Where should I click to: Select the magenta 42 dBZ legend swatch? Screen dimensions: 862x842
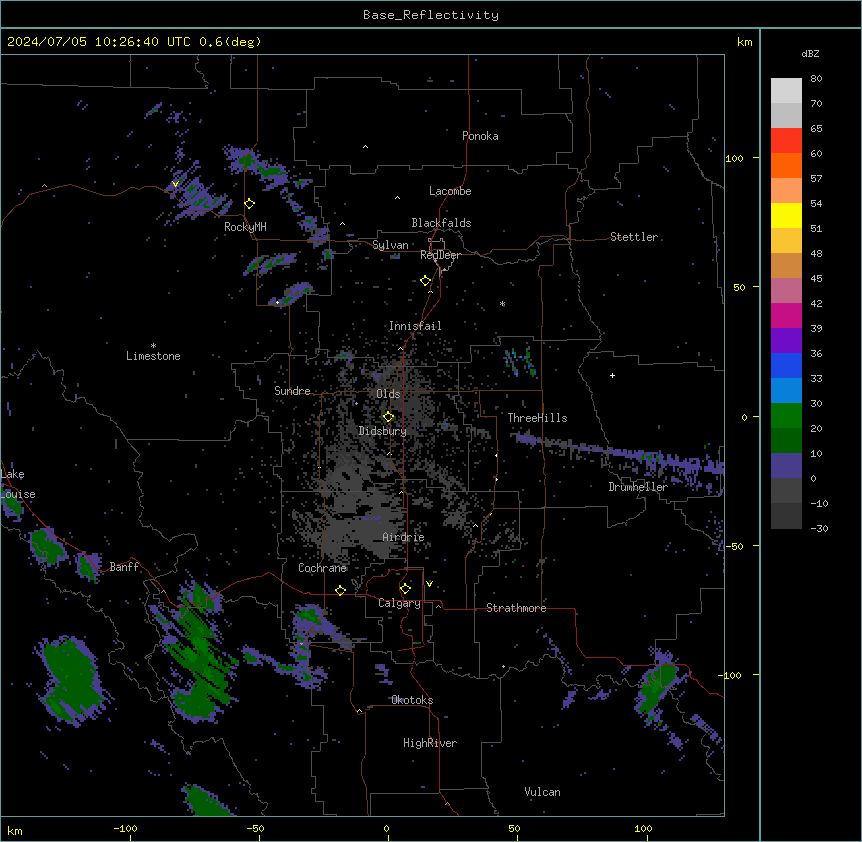coord(786,315)
